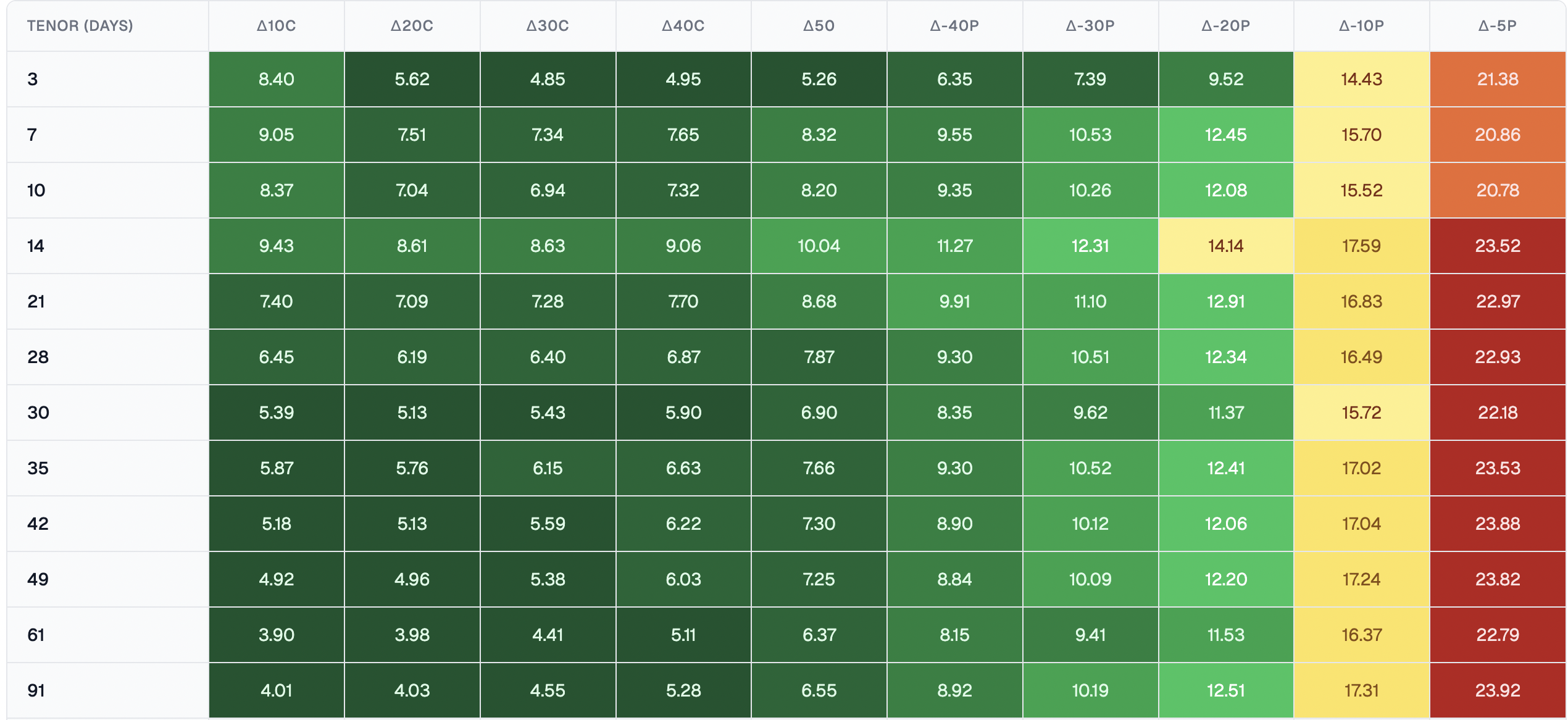The image size is (1568, 720).
Task: Select the yellow 14.14 cell
Action: pyautogui.click(x=1225, y=246)
